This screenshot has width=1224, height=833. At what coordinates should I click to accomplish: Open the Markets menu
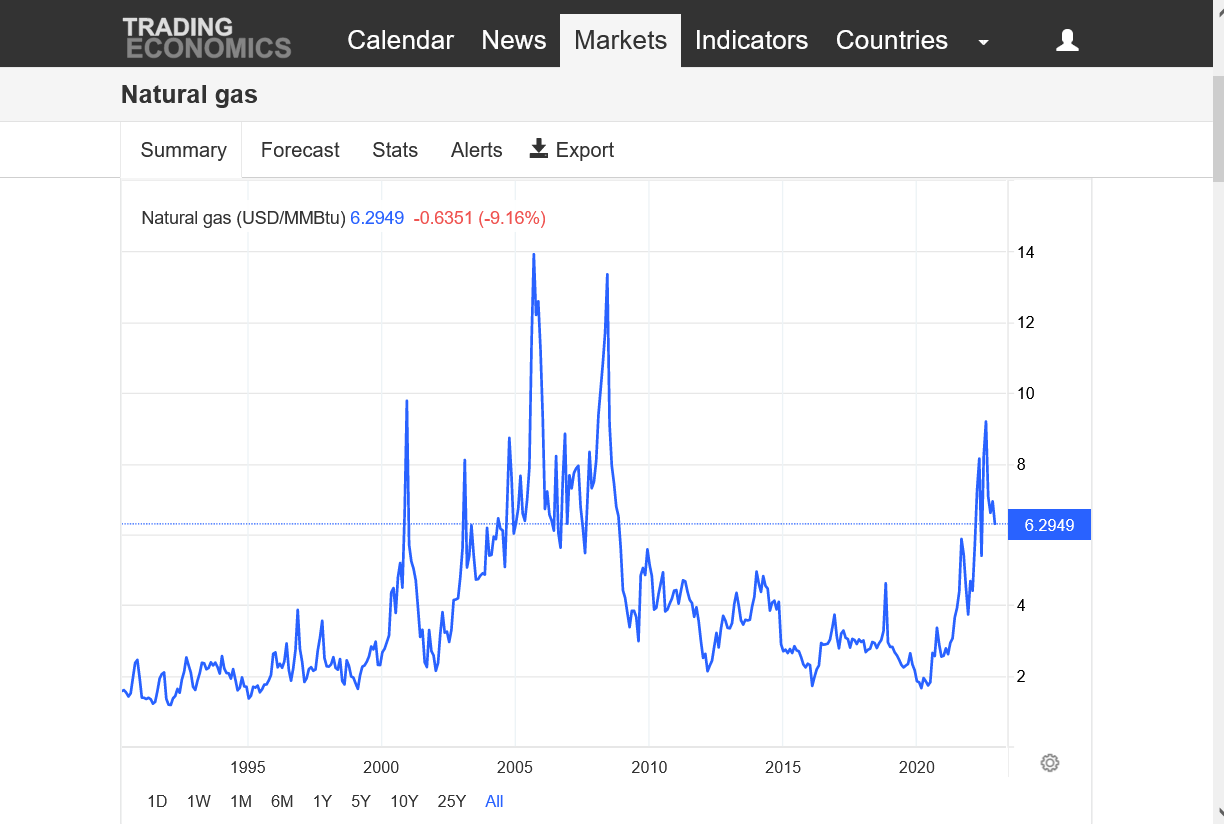[x=620, y=40]
